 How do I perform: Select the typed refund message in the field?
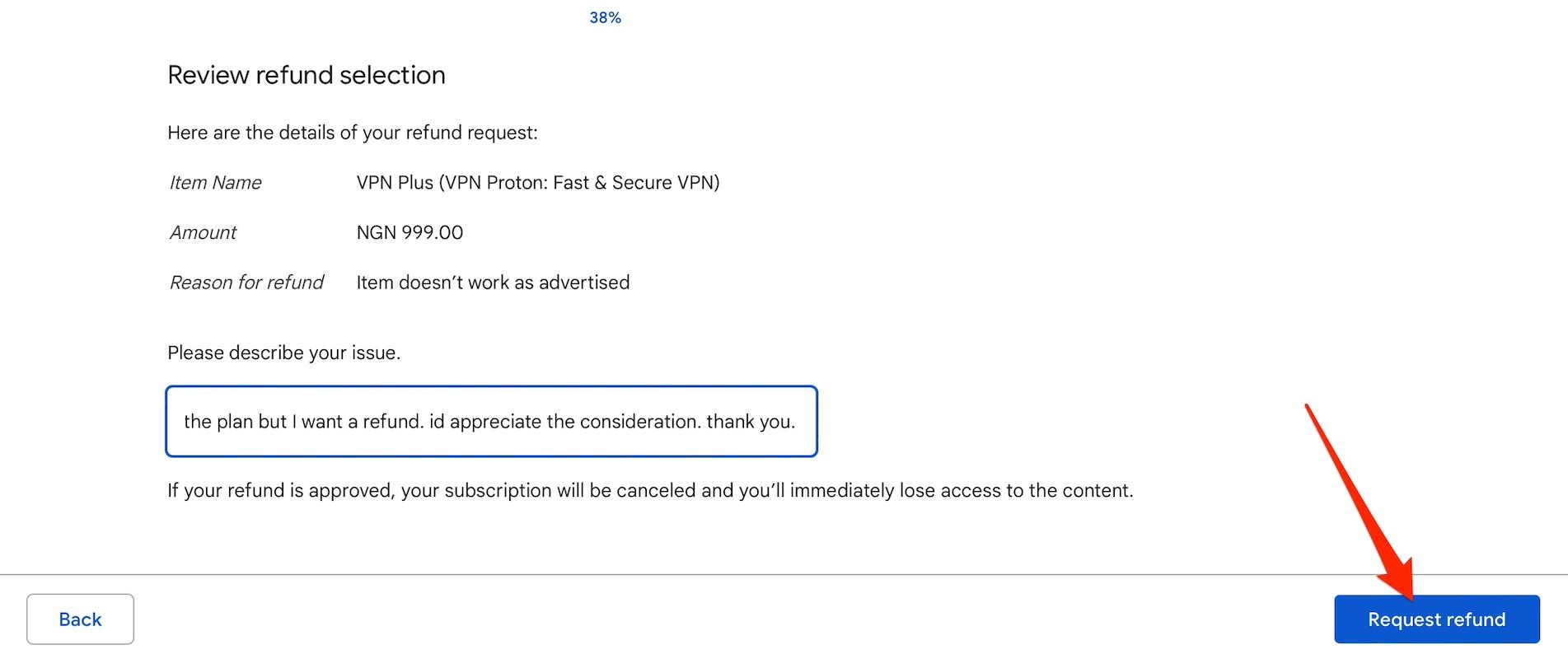coord(490,422)
